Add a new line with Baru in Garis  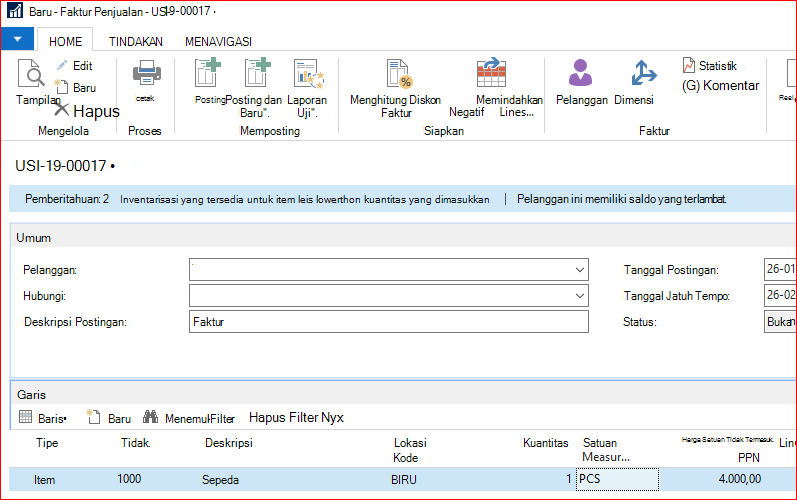click(x=109, y=418)
